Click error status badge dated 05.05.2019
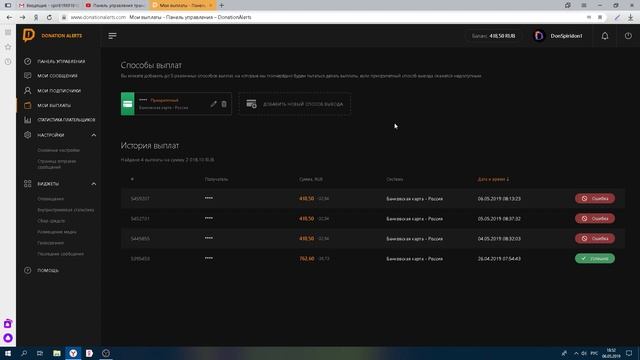Viewport: 640px width, 360px height. coord(595,218)
